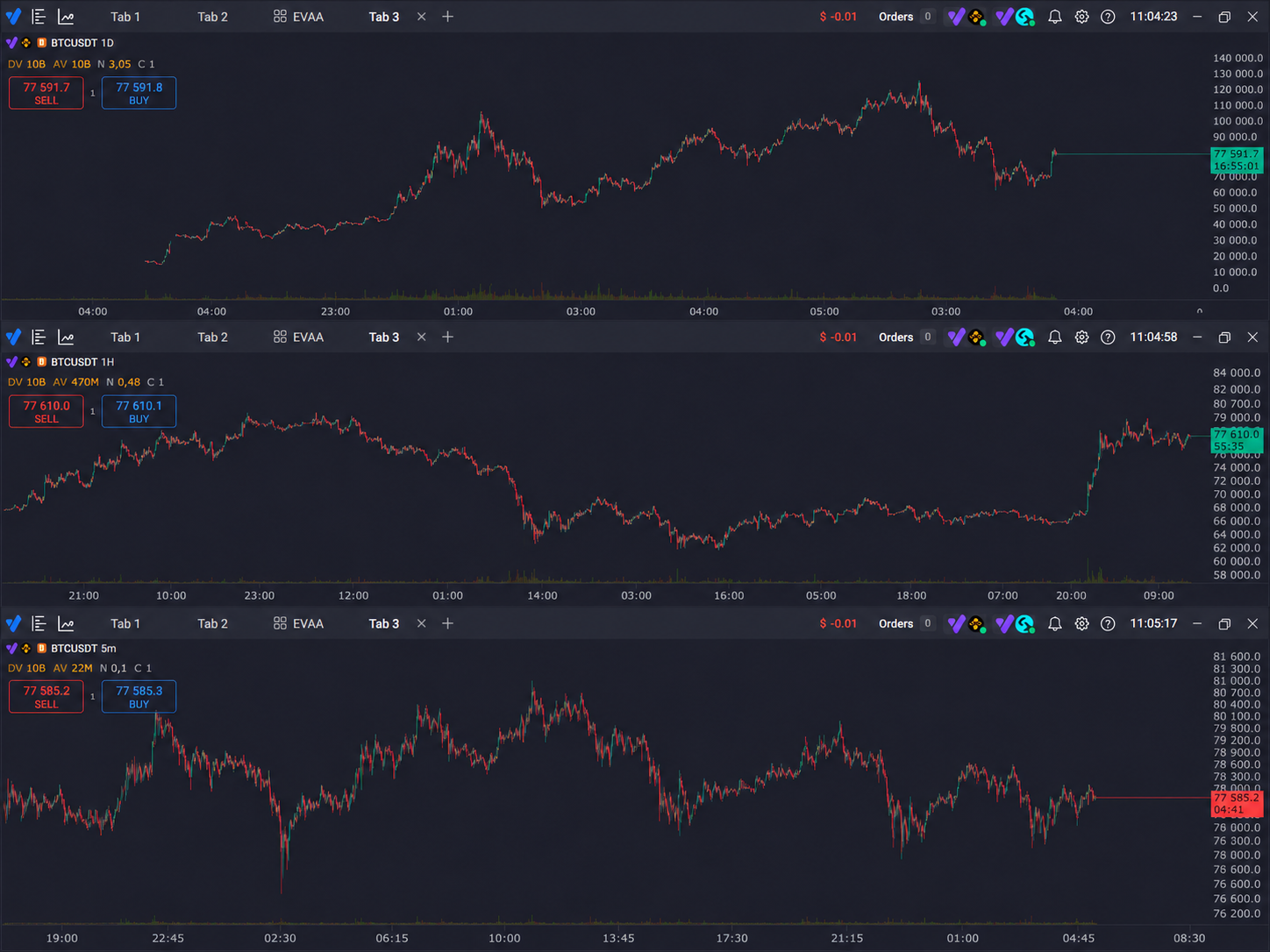Click the 77 610.0 price tag on axis
The image size is (1270, 952).
(1237, 440)
